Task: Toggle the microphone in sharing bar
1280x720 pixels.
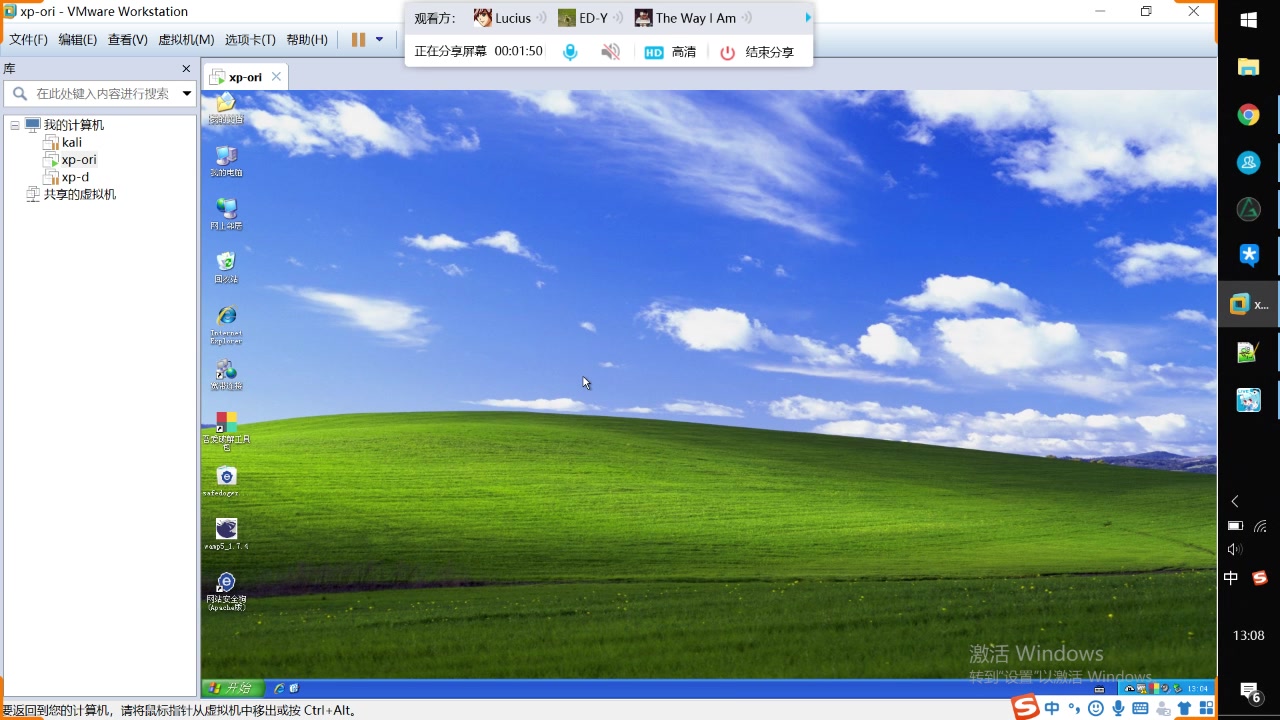Action: (570, 52)
